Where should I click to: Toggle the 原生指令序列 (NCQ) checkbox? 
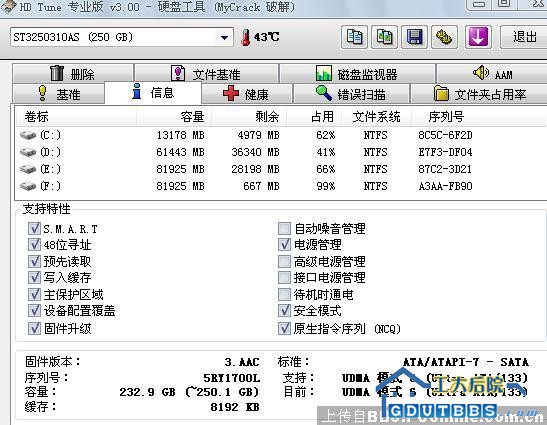click(x=284, y=328)
